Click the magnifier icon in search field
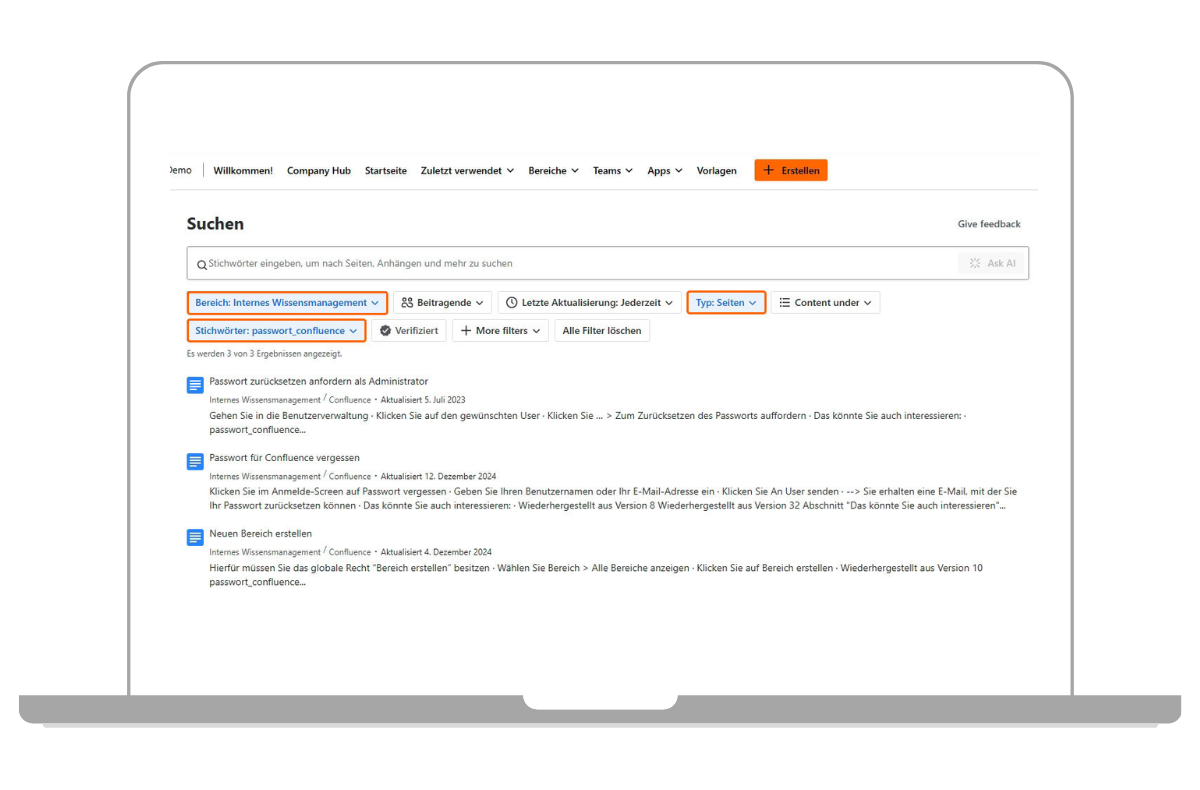Viewport: 1200px width, 790px height. tap(201, 264)
